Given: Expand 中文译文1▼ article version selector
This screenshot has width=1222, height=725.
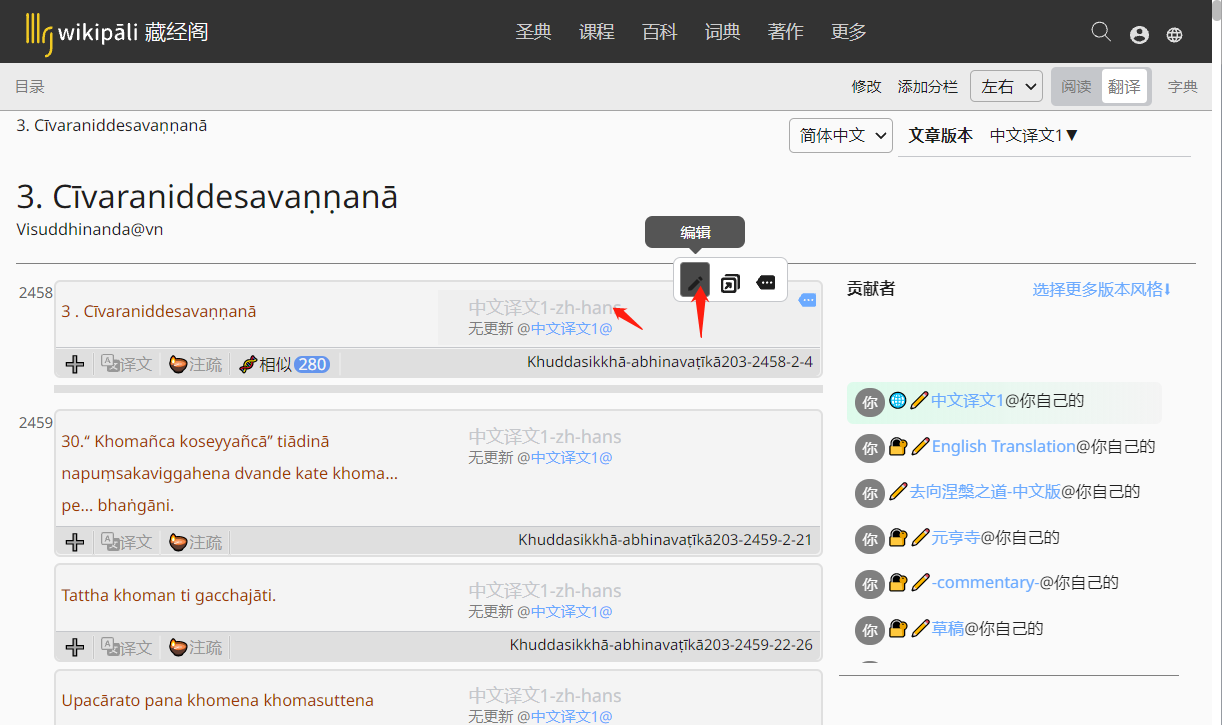Looking at the screenshot, I should (1035, 136).
